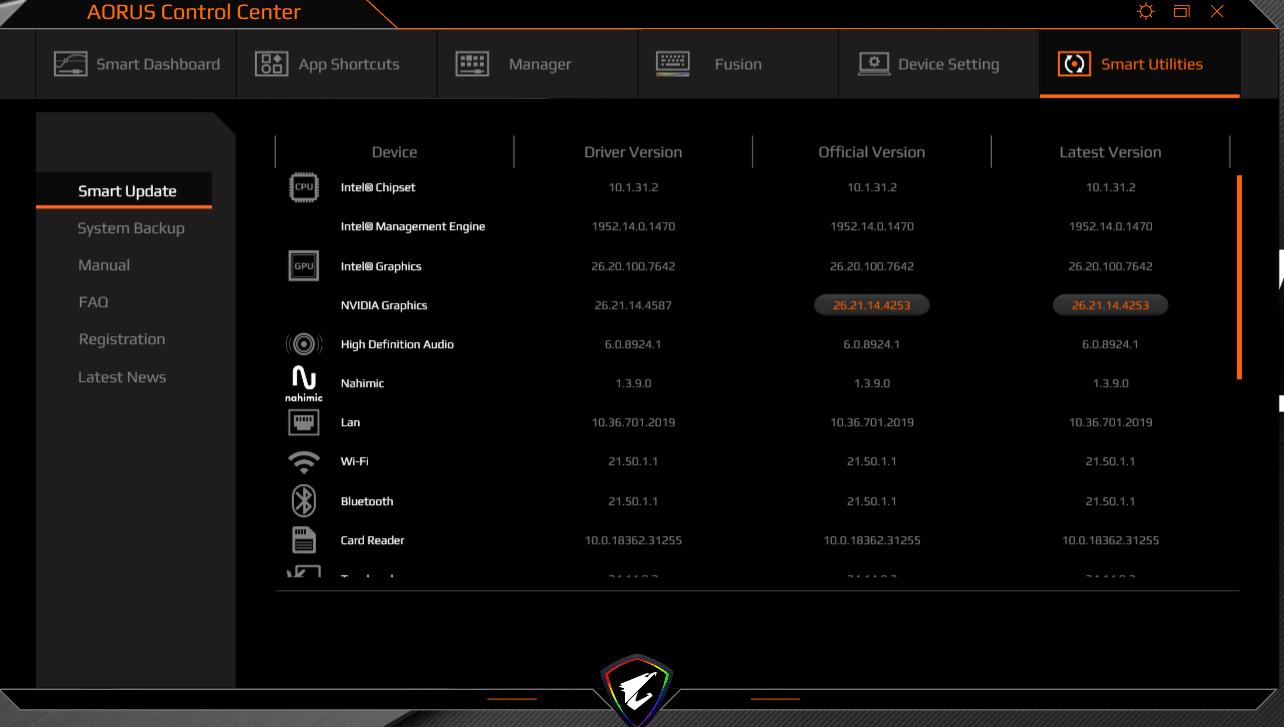Click NVIDIA Official Version 26.21.14.4253 button
Image resolution: width=1284 pixels, height=727 pixels.
point(871,305)
